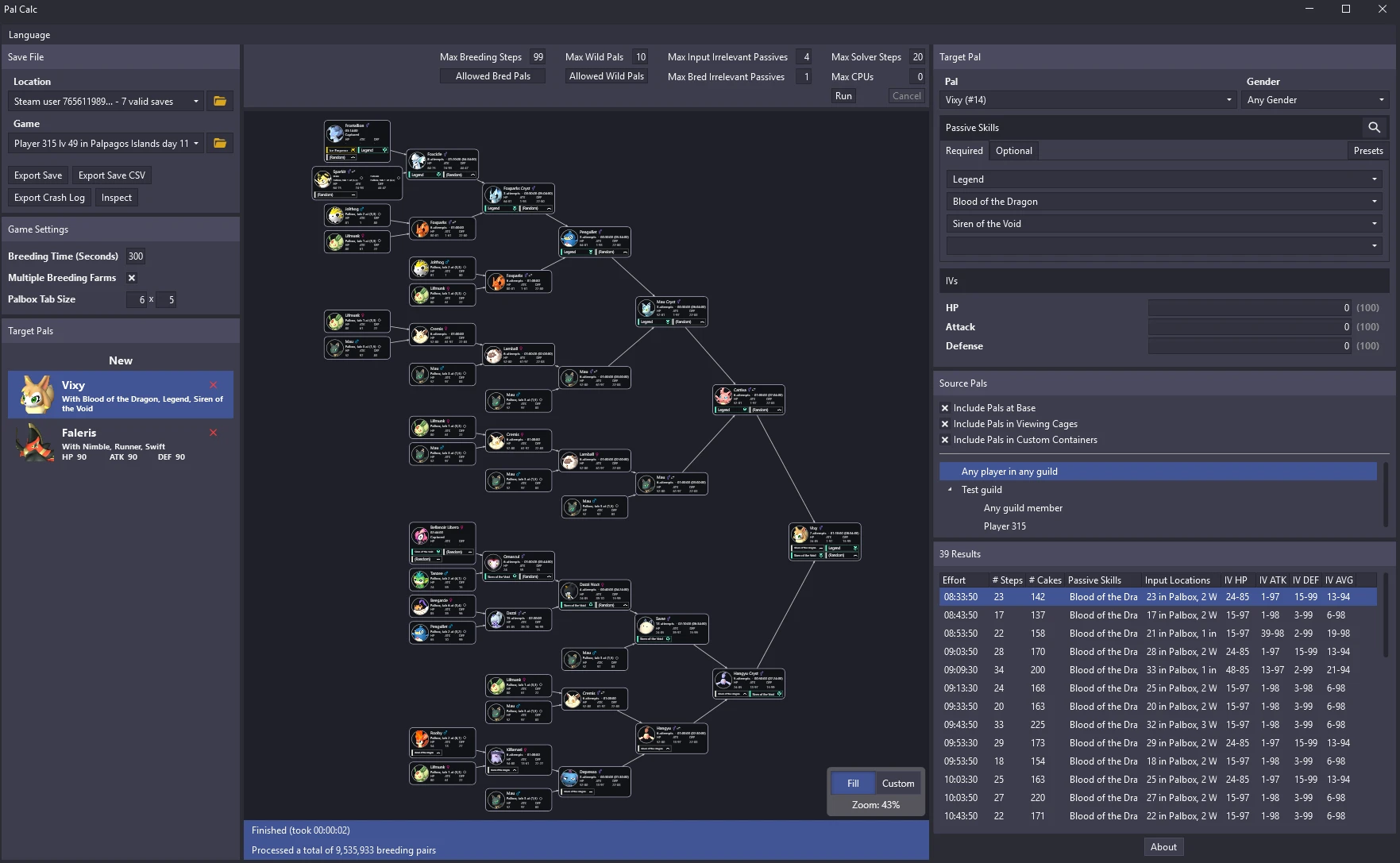The image size is (1400, 863).
Task: Select the Killamari node icon
Action: coord(496,757)
